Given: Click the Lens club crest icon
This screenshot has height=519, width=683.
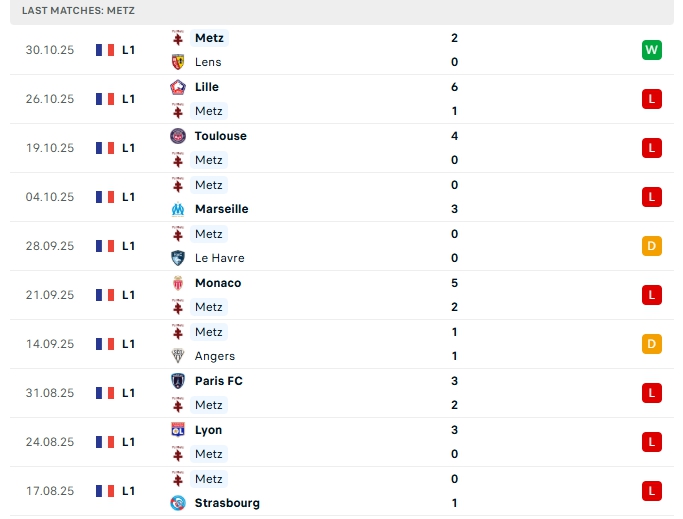Looking at the screenshot, I should 179,62.
